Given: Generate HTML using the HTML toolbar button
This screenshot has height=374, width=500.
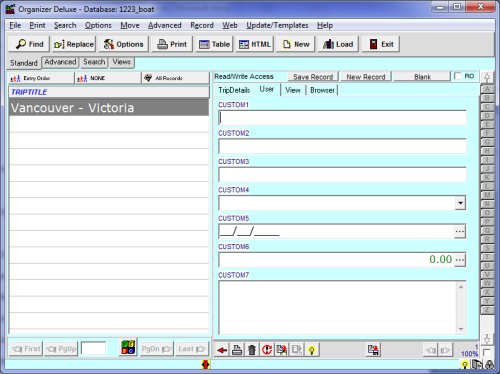Looking at the screenshot, I should (255, 44).
